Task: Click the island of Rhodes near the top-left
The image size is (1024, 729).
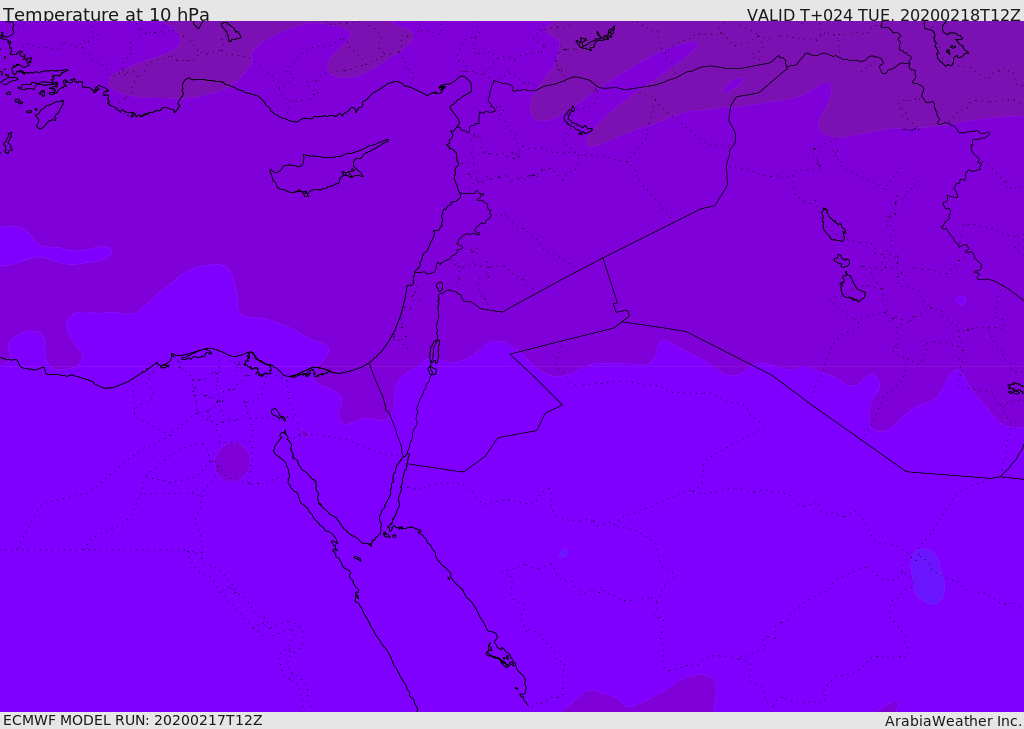Action: (49, 113)
